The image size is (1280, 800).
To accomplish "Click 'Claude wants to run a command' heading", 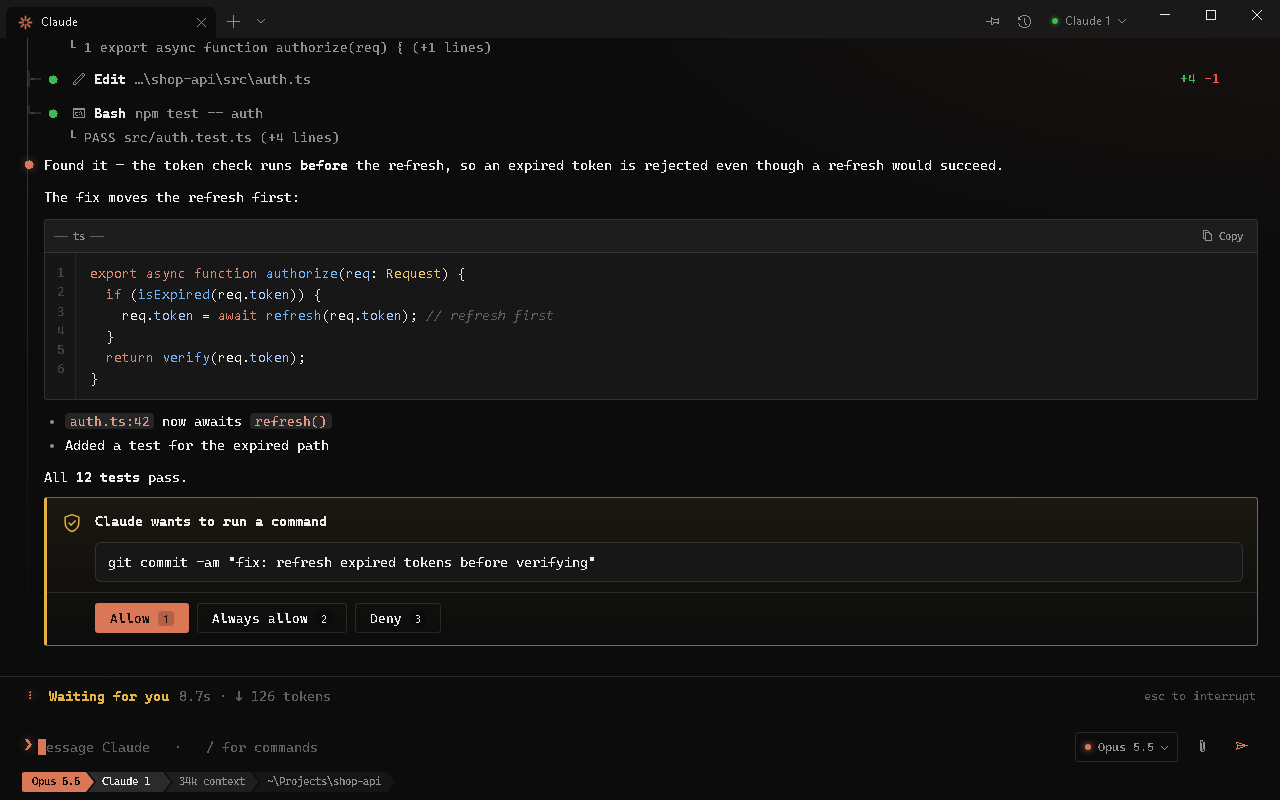I will [211, 521].
